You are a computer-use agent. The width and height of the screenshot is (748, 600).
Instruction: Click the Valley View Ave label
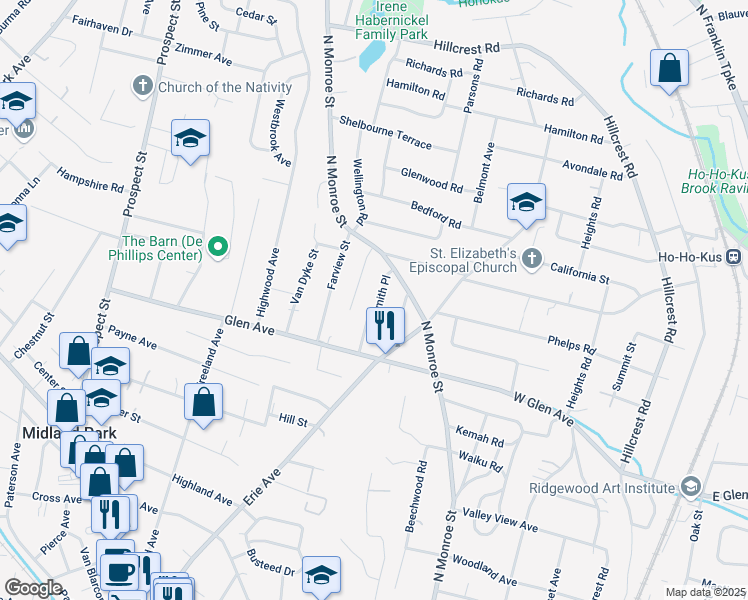[x=500, y=520]
